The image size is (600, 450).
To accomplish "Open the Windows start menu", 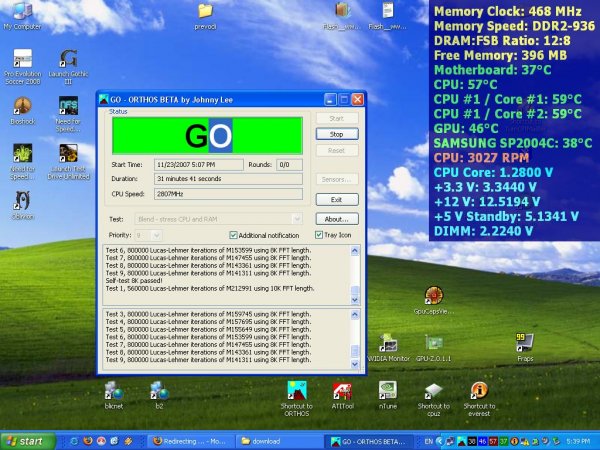I will [27, 441].
